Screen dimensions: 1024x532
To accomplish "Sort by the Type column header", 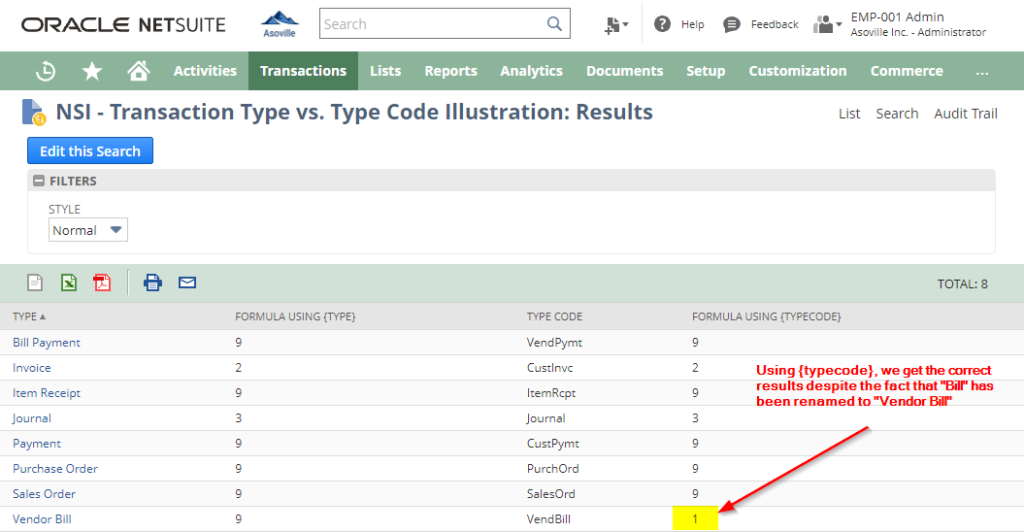I will click(29, 317).
